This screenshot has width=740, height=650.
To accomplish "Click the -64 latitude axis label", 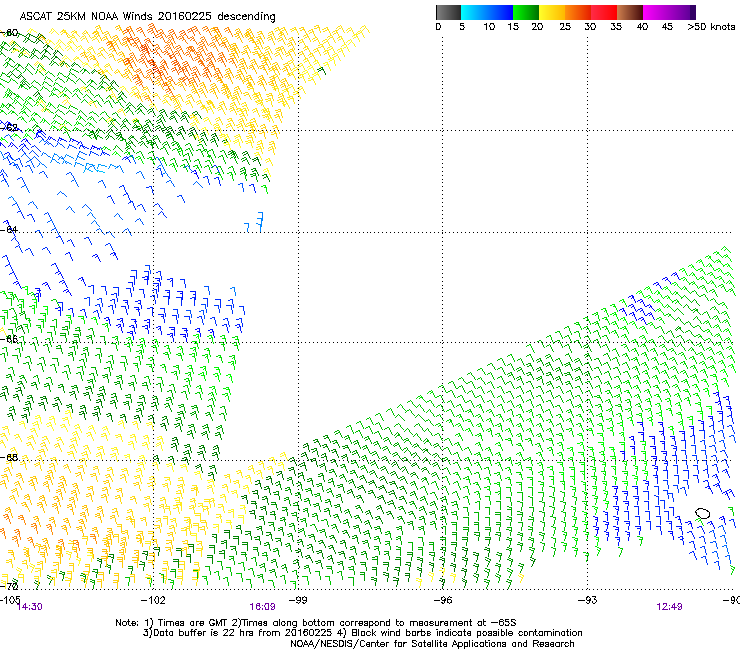I will (9, 229).
